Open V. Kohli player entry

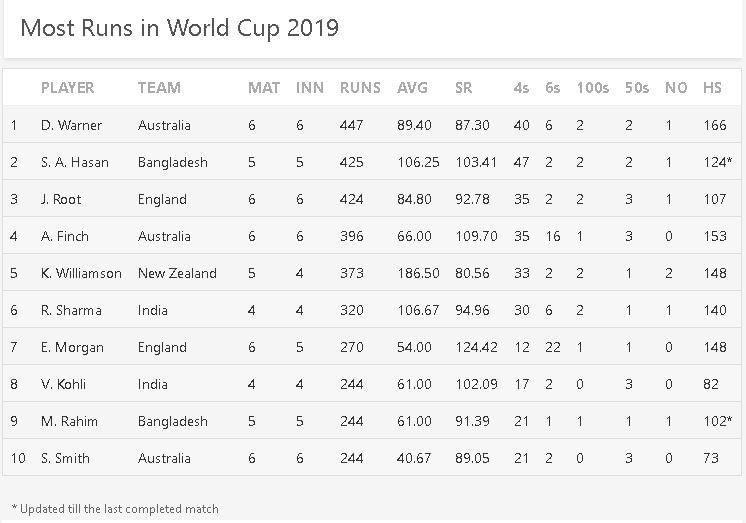(x=65, y=384)
